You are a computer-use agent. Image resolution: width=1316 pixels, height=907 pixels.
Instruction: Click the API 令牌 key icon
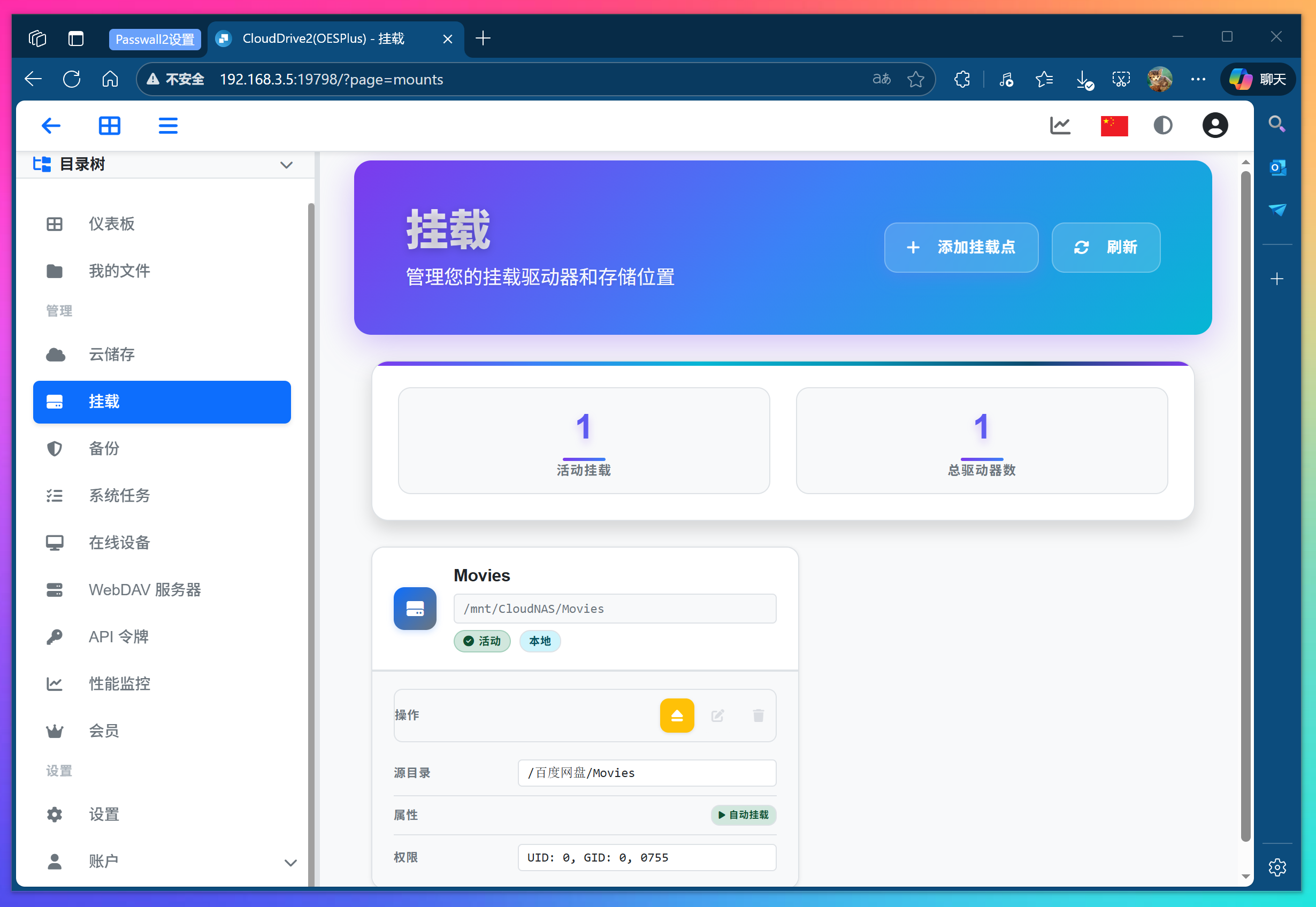click(x=55, y=636)
